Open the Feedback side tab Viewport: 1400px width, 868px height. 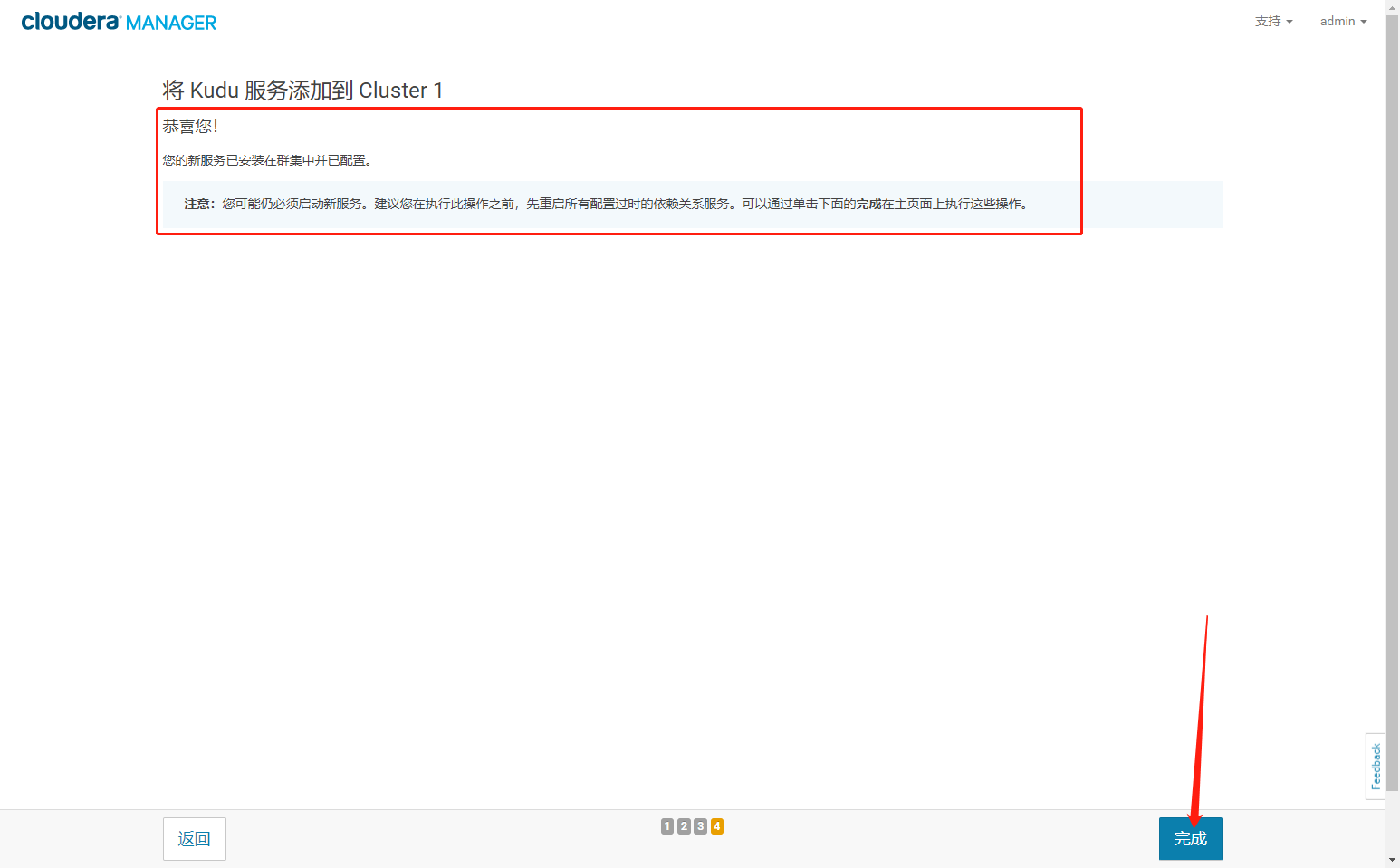[1376, 766]
